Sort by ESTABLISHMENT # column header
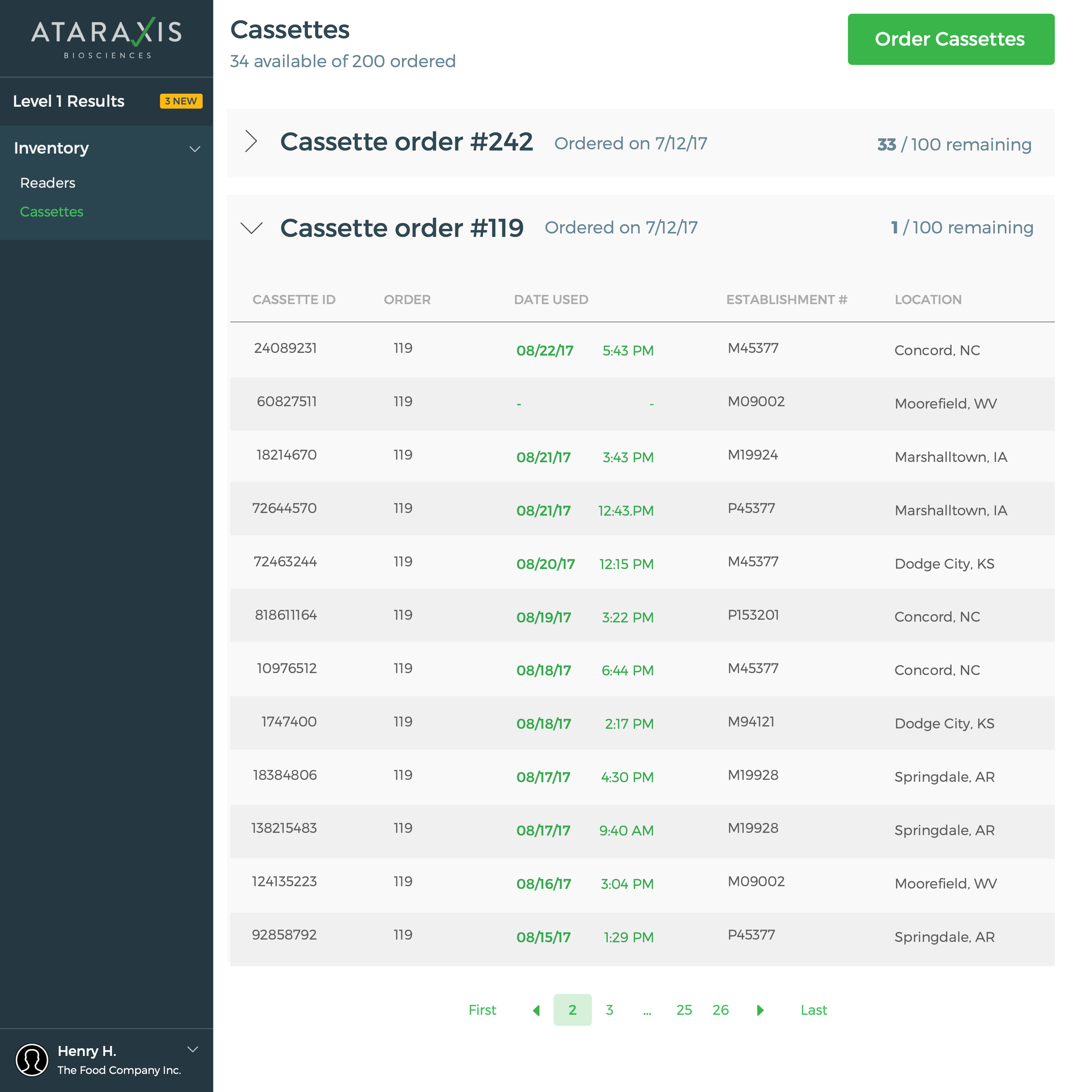Screen dimensions: 1092x1092 pyautogui.click(x=786, y=299)
